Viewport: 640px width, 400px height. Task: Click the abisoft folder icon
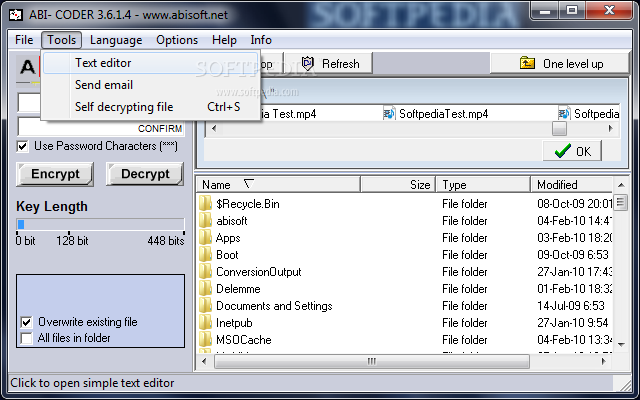pyautogui.click(x=205, y=221)
